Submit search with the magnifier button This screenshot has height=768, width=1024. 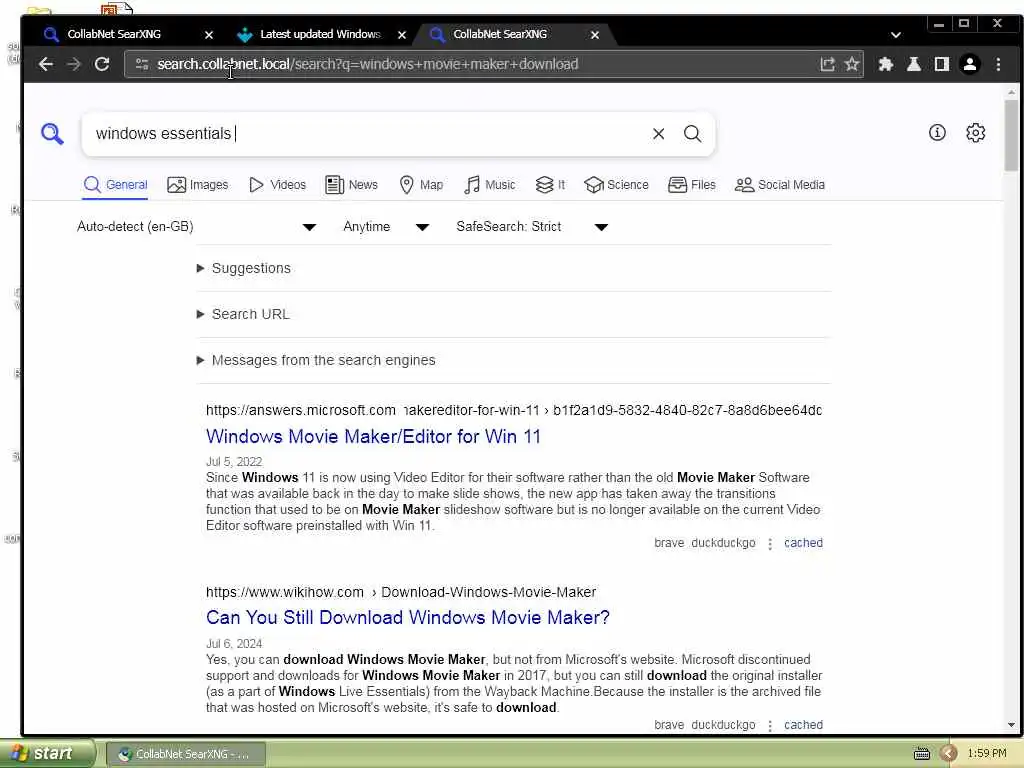click(x=692, y=134)
